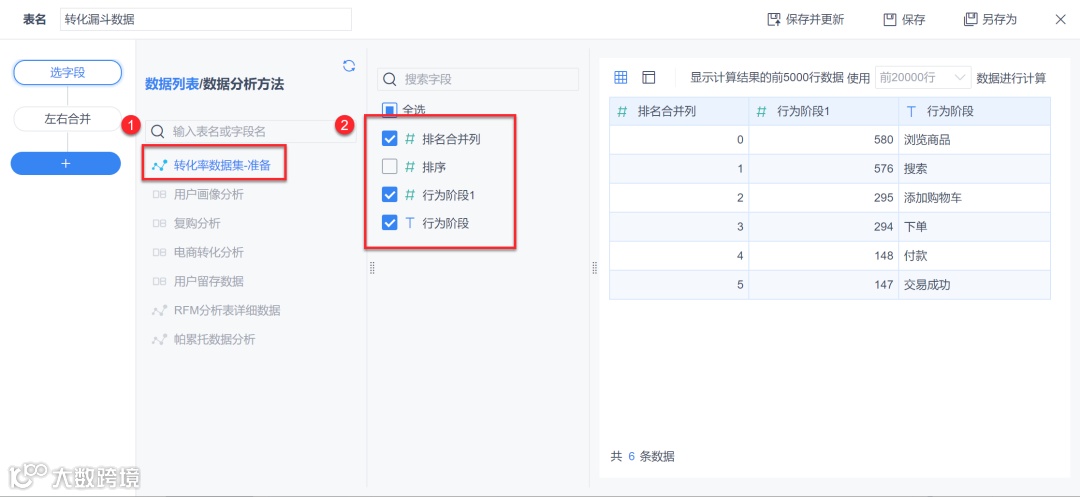Viewport: 1080px width, 497px height.
Task: Click the 付款 cell
Action: [x=975, y=255]
